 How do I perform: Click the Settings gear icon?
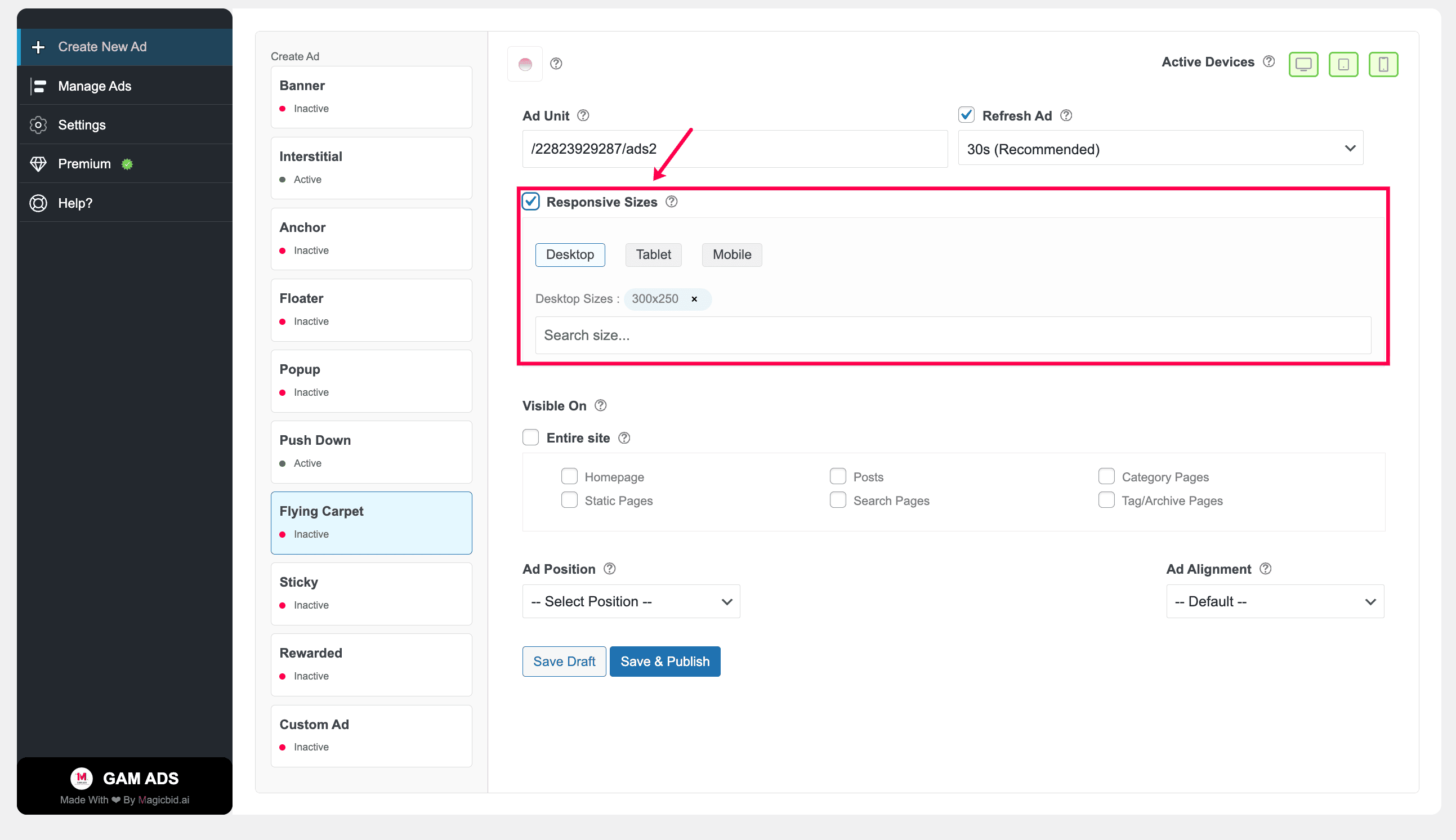pos(38,125)
